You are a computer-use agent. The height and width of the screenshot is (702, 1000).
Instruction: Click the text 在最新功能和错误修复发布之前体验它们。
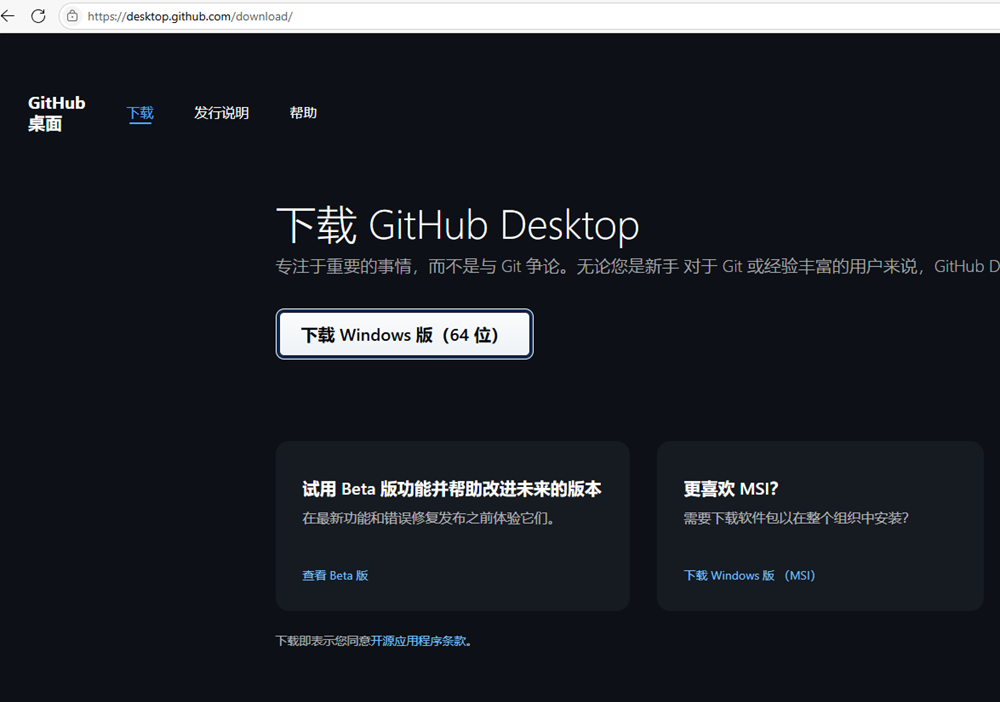429,518
